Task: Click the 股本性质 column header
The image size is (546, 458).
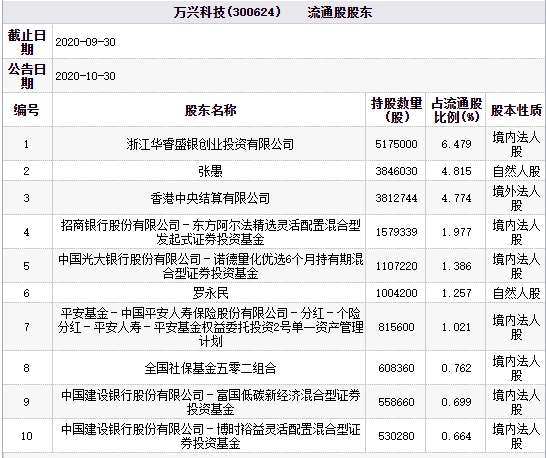Action: click(x=516, y=110)
